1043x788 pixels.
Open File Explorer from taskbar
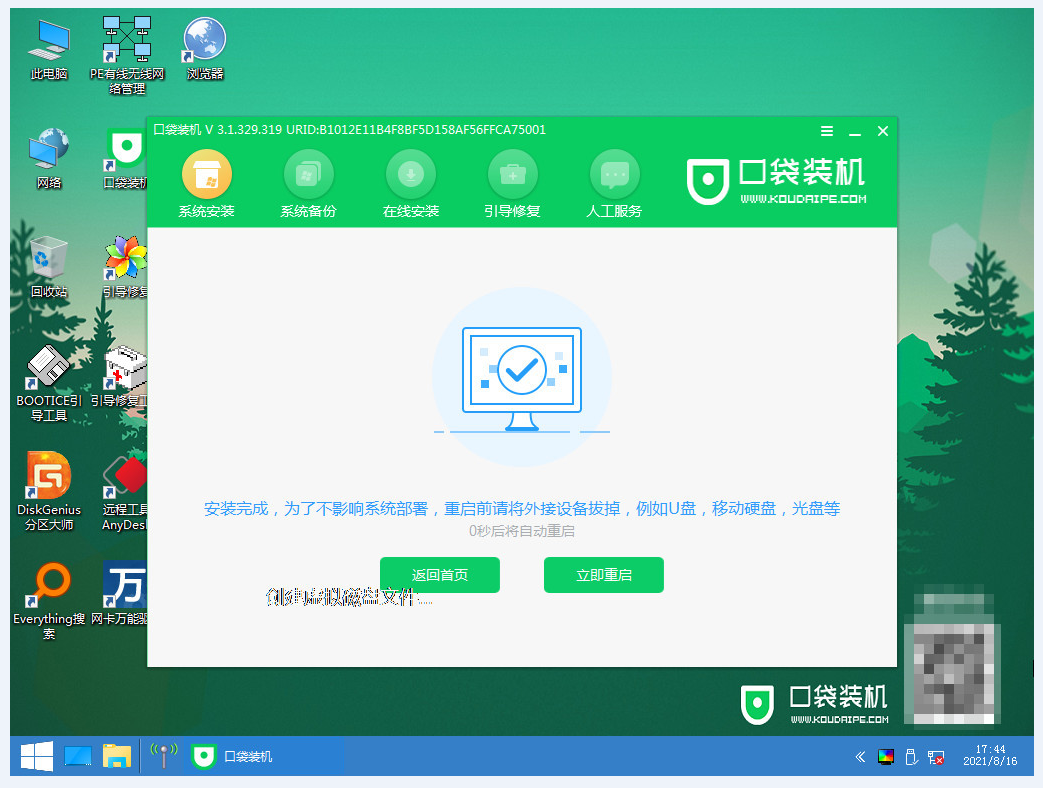[x=116, y=756]
